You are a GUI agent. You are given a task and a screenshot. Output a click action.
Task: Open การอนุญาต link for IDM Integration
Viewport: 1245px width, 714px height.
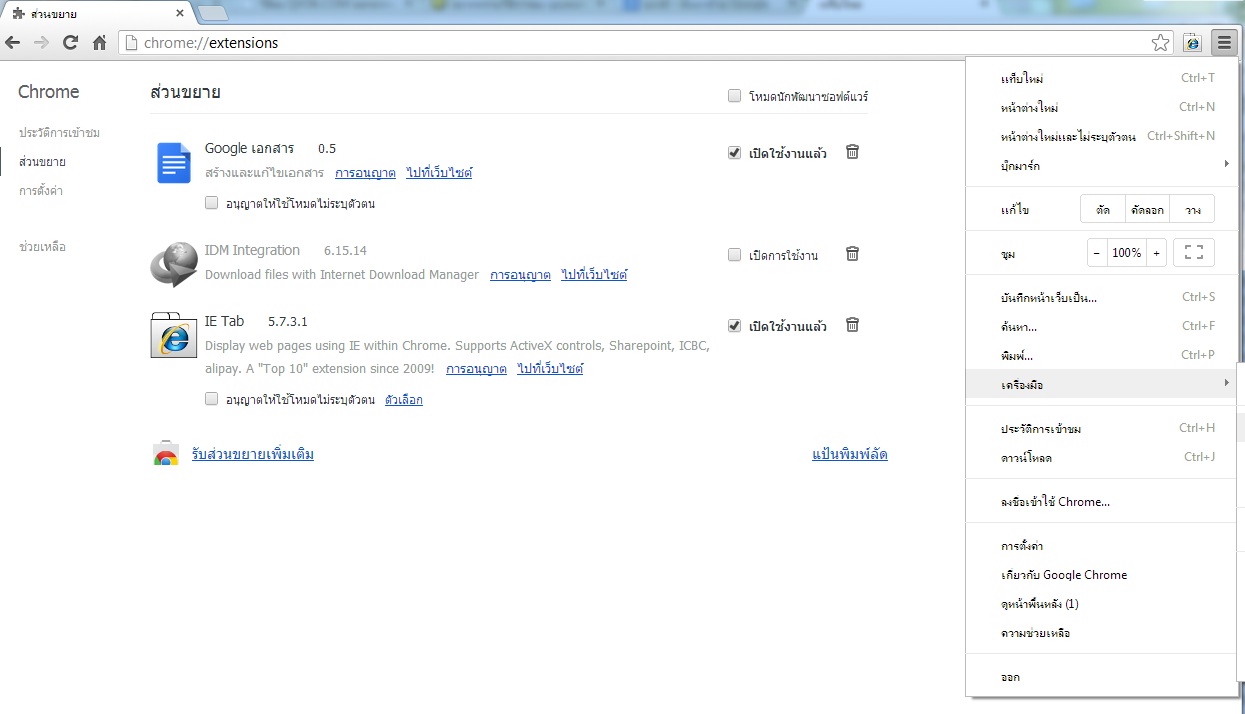(x=520, y=275)
